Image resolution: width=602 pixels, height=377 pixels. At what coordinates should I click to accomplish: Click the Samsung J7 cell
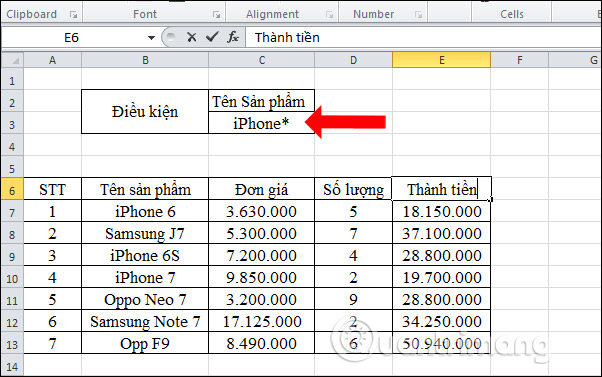(x=145, y=233)
